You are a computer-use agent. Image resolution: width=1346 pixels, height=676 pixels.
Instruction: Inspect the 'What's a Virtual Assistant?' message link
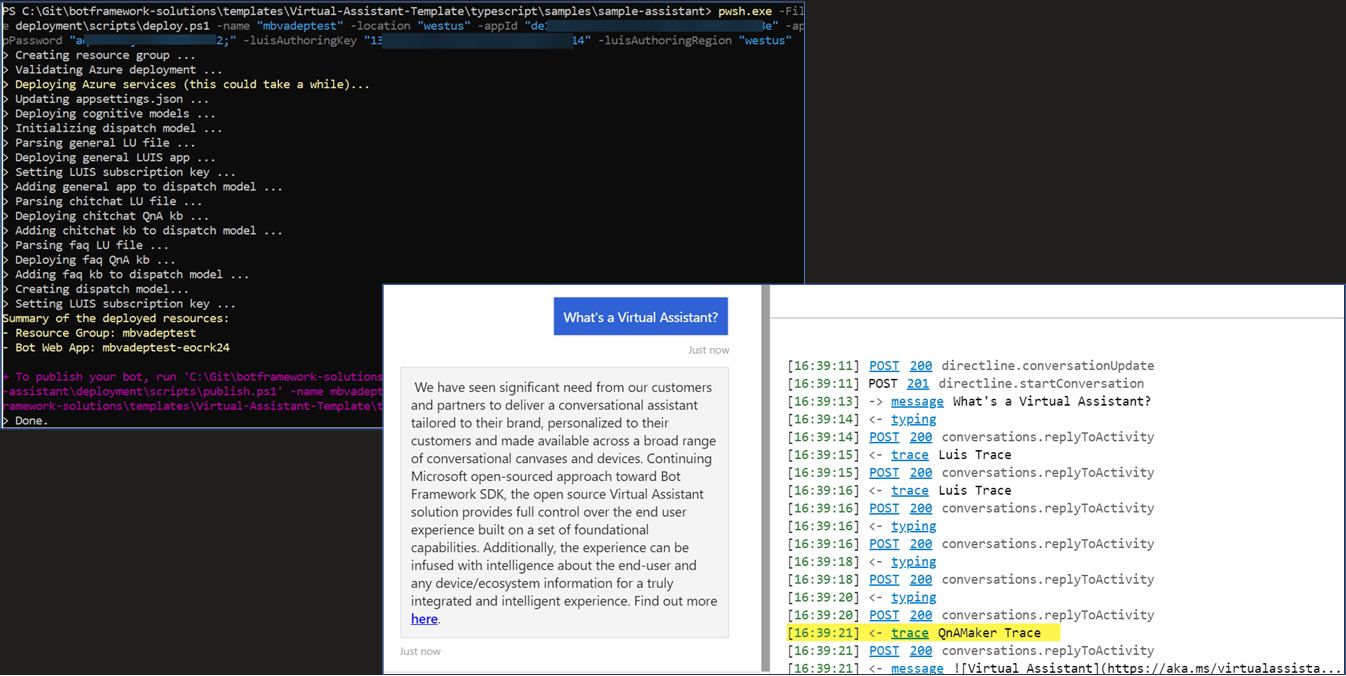pyautogui.click(x=917, y=401)
